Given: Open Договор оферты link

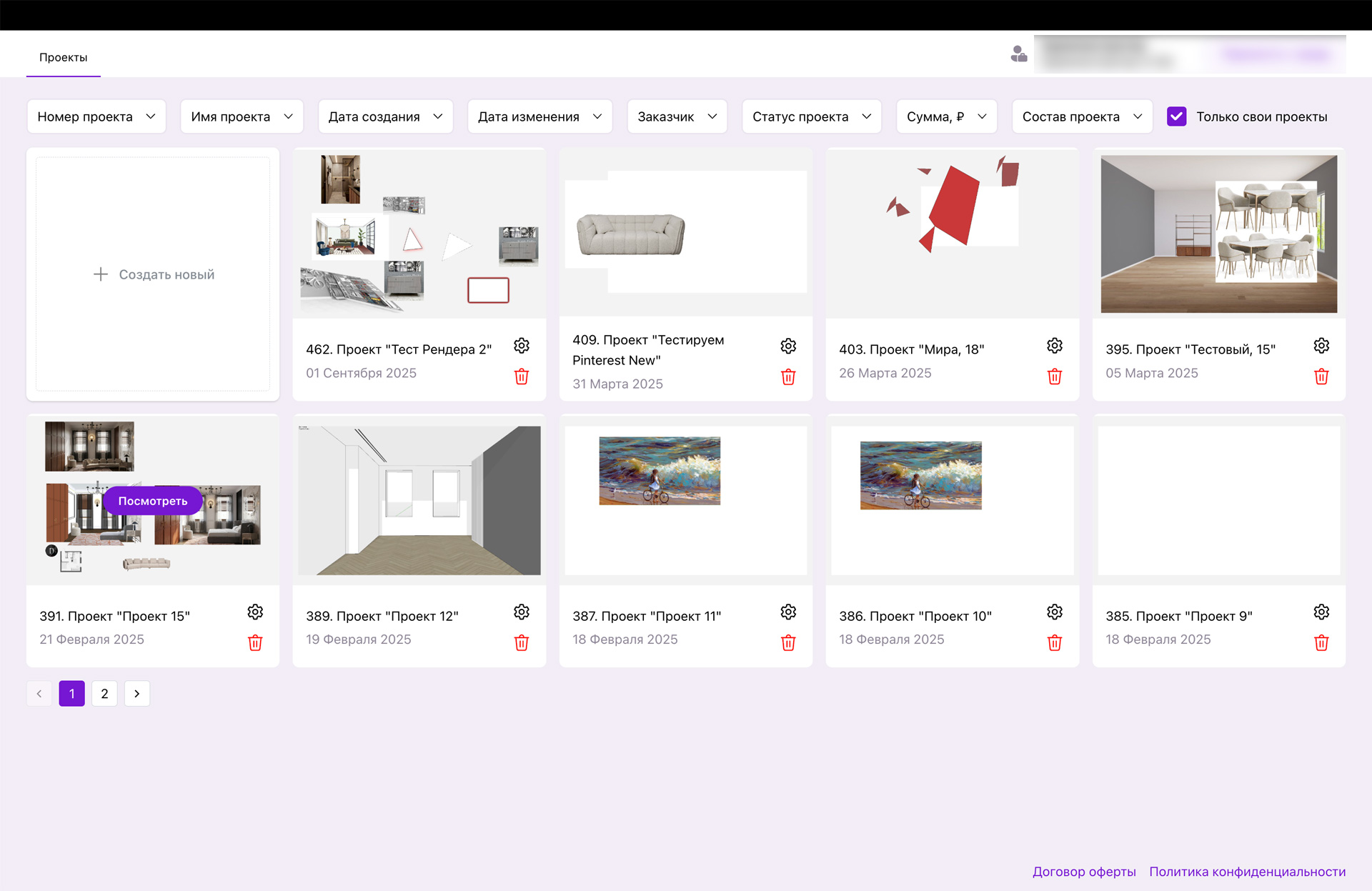Looking at the screenshot, I should click(x=1084, y=872).
